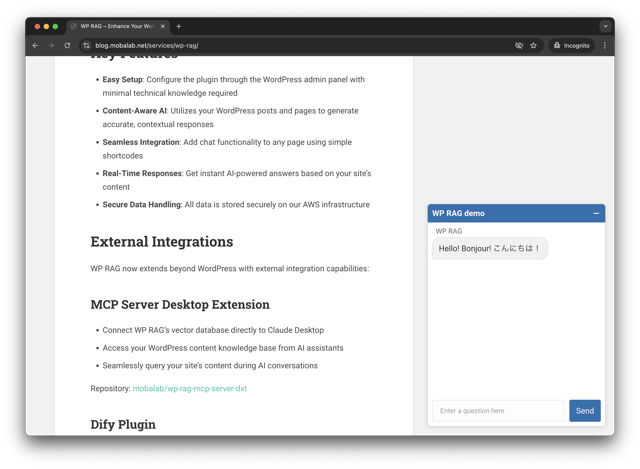Click 'Connect WP RAG's vector database' bullet
Image resolution: width=640 pixels, height=469 pixels.
(213, 330)
